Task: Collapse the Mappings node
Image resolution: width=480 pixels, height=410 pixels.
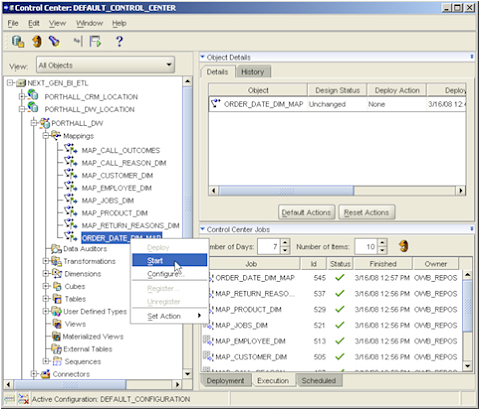Action: (x=46, y=136)
